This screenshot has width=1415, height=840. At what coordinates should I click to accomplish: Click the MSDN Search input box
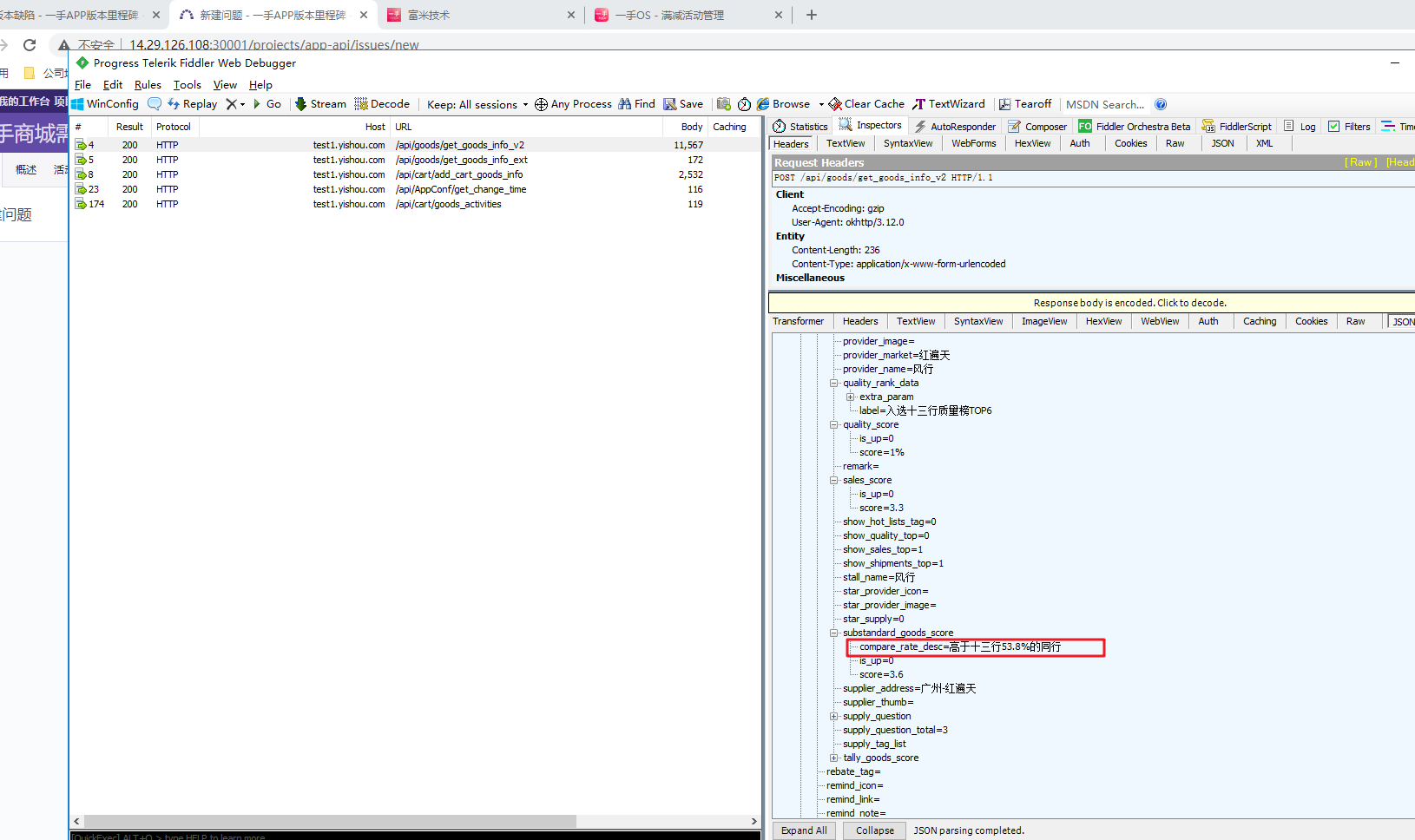point(1106,104)
